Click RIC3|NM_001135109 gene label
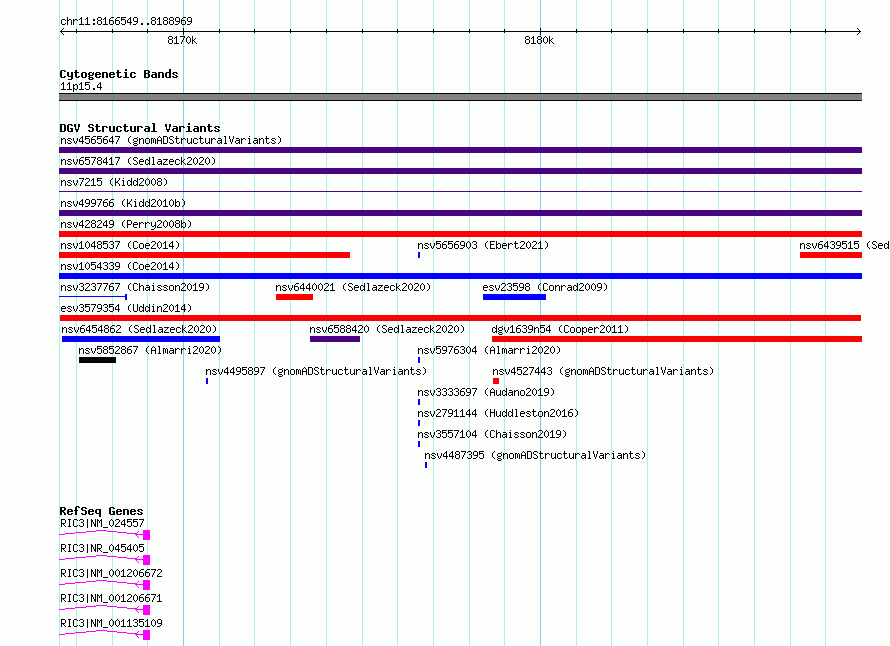Screen dimensions: 890x646 (x=111, y=623)
